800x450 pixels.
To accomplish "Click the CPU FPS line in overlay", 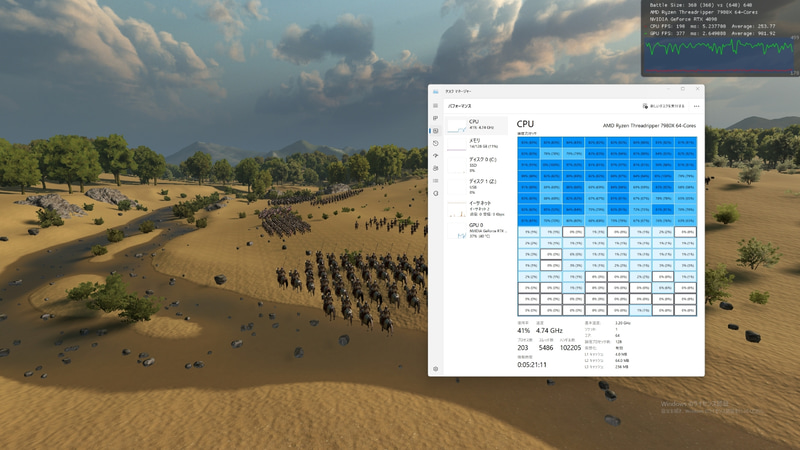I will [x=712, y=26].
